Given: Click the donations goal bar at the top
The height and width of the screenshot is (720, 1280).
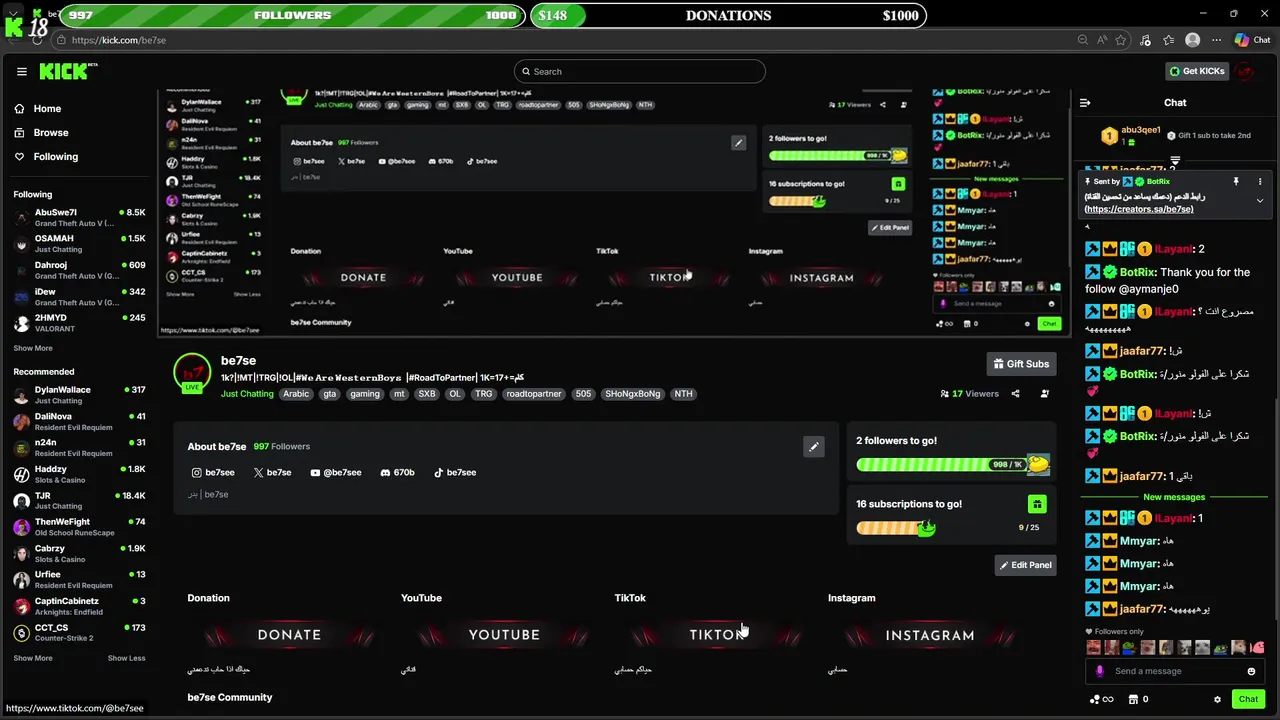Looking at the screenshot, I should (x=728, y=15).
